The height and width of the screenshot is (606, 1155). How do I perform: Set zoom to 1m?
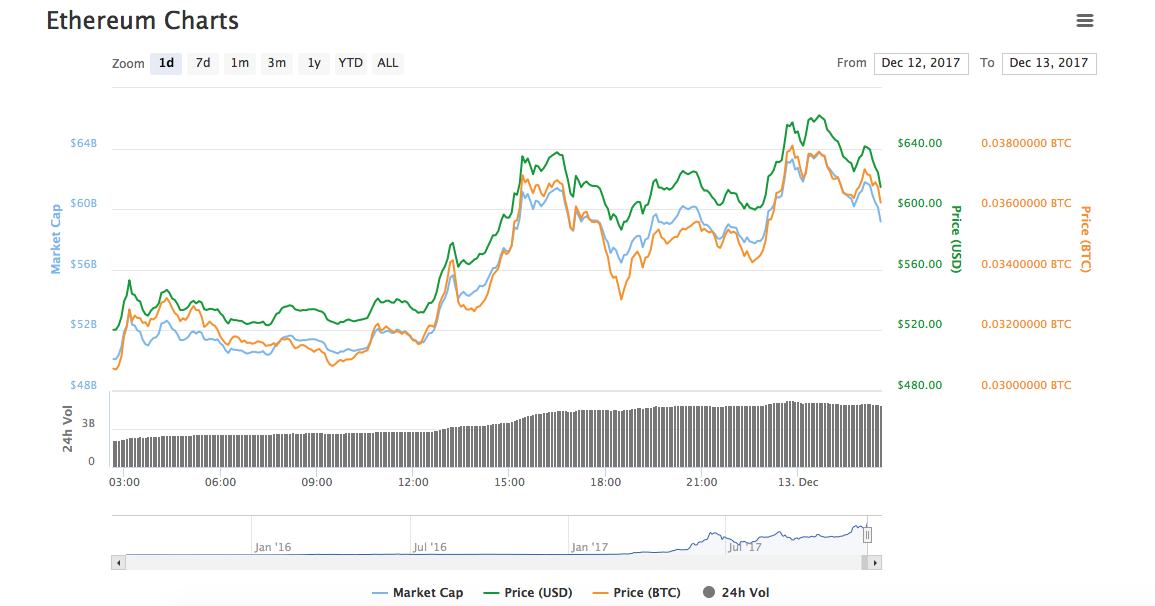click(240, 63)
